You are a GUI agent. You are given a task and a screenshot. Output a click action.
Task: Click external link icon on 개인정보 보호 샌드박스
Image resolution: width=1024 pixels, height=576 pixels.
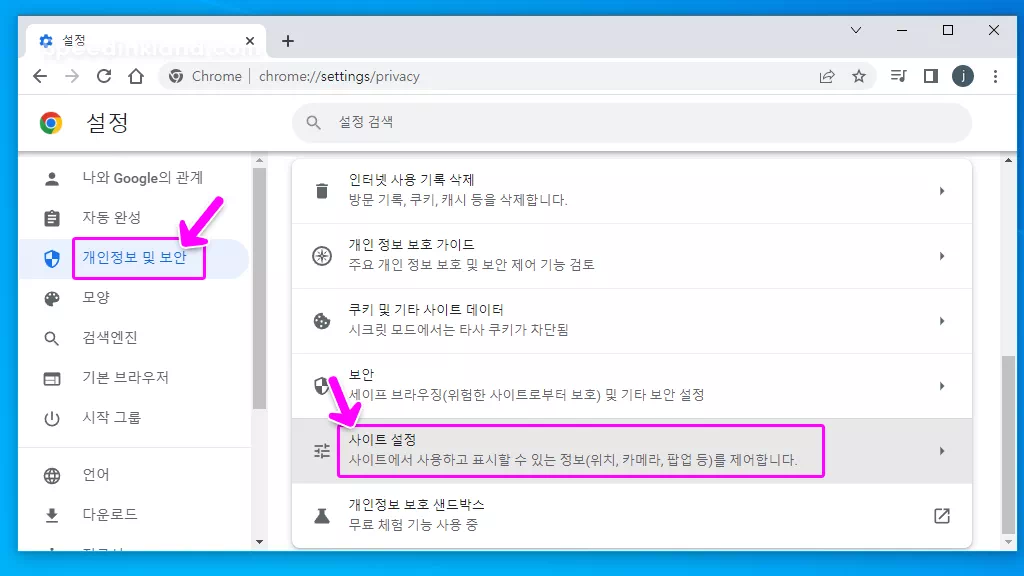942,516
